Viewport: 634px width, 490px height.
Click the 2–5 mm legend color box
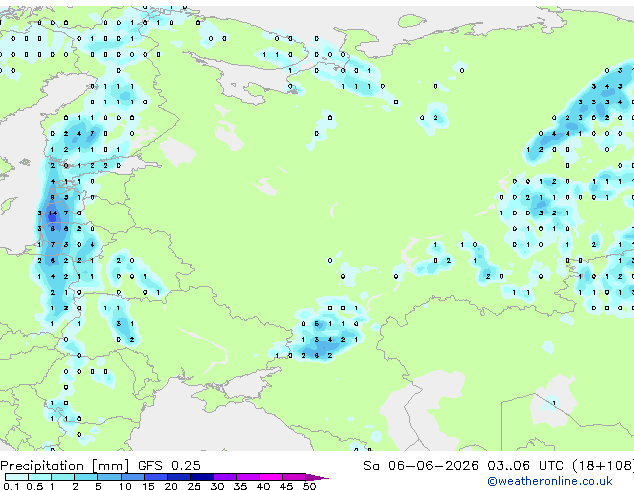pos(86,477)
